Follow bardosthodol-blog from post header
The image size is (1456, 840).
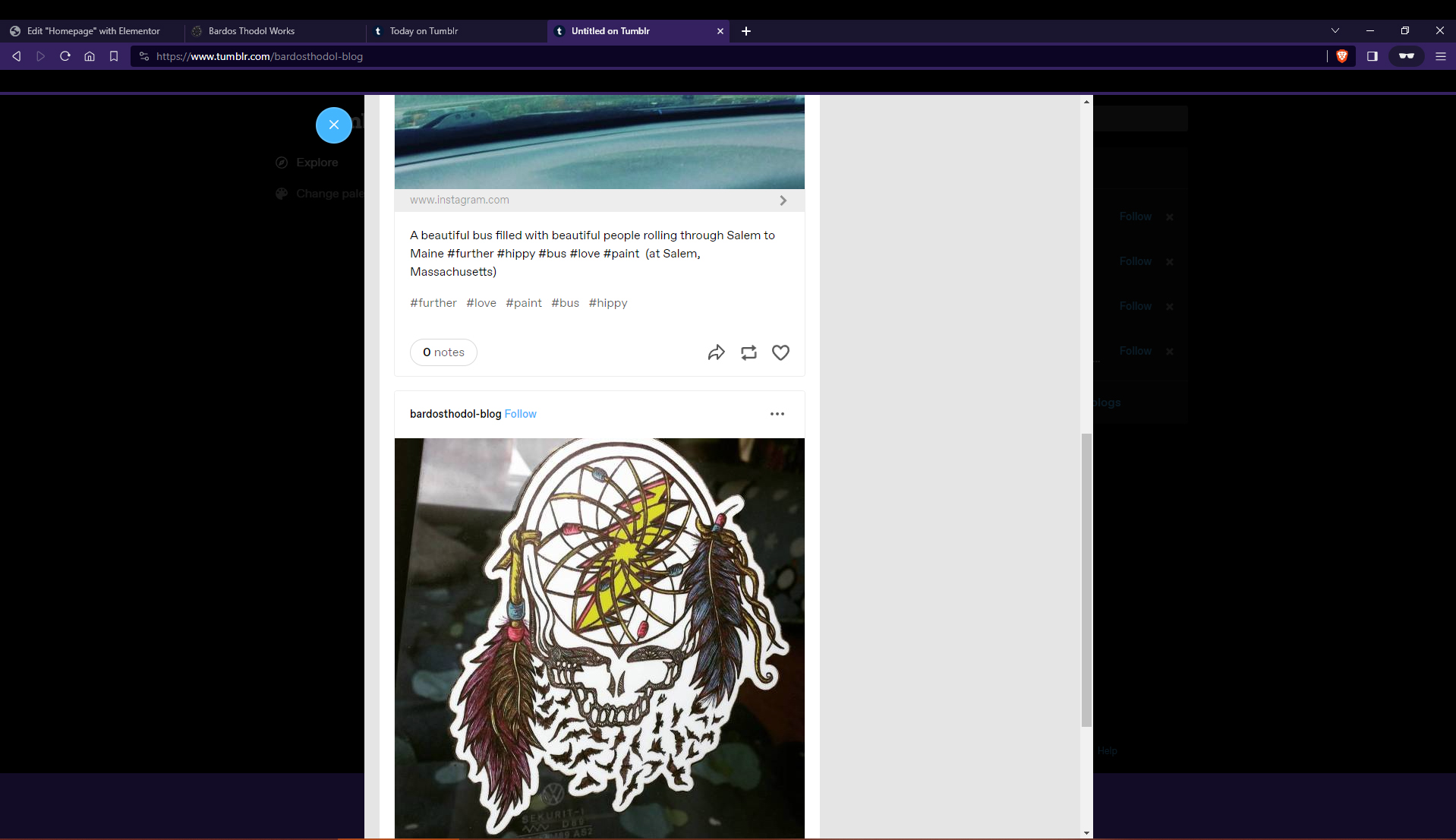coord(521,414)
